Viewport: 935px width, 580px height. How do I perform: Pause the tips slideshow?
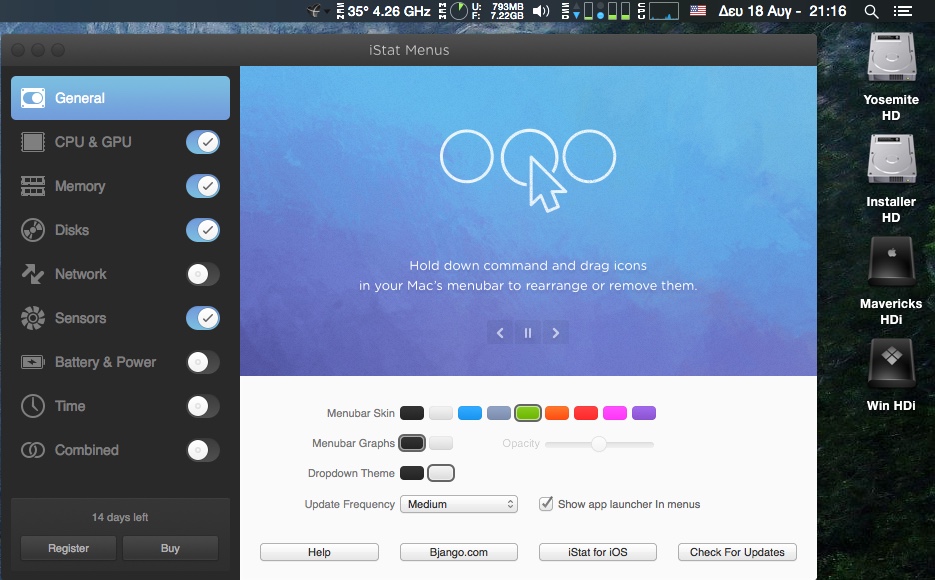coord(528,333)
